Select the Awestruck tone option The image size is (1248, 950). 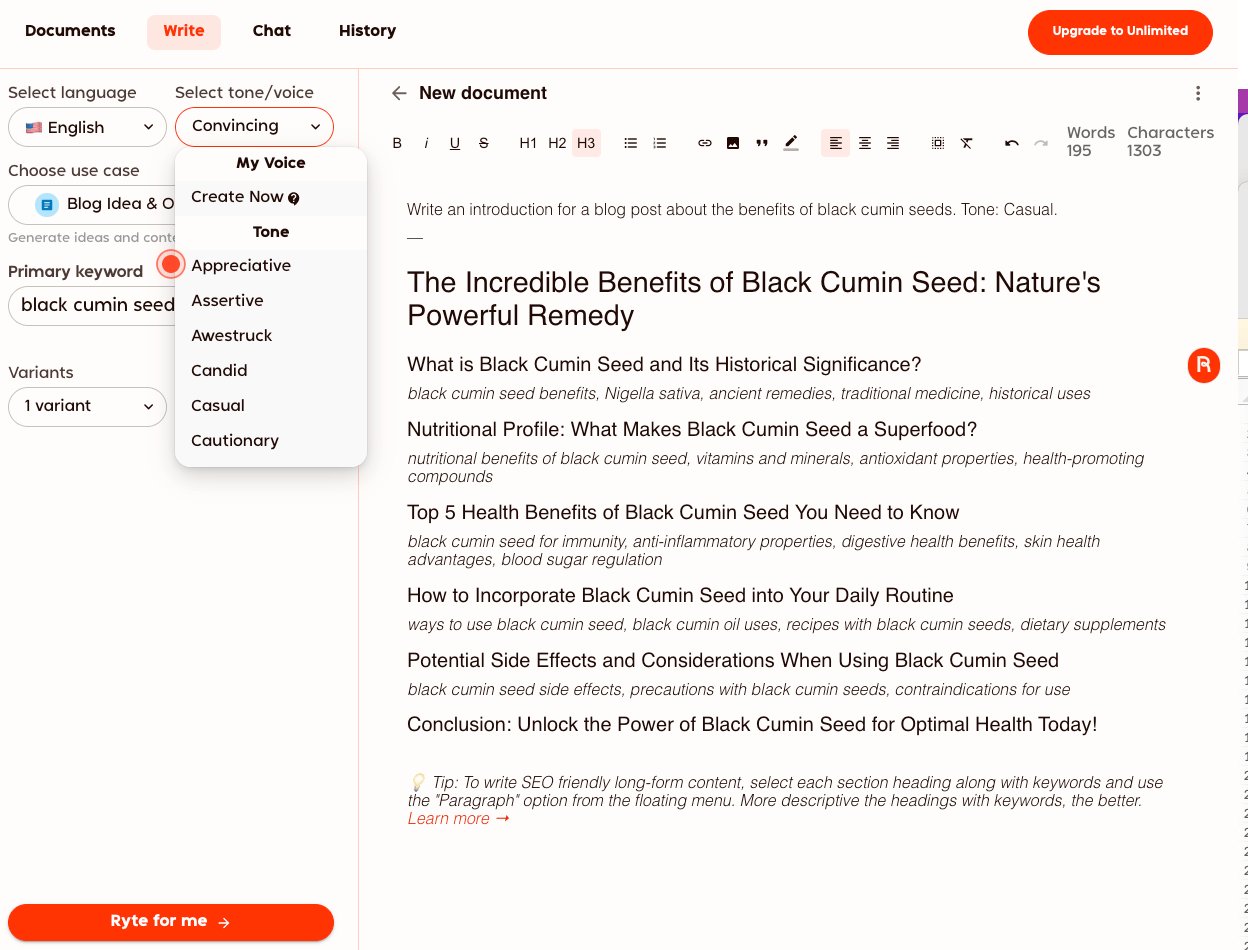[271, 335]
